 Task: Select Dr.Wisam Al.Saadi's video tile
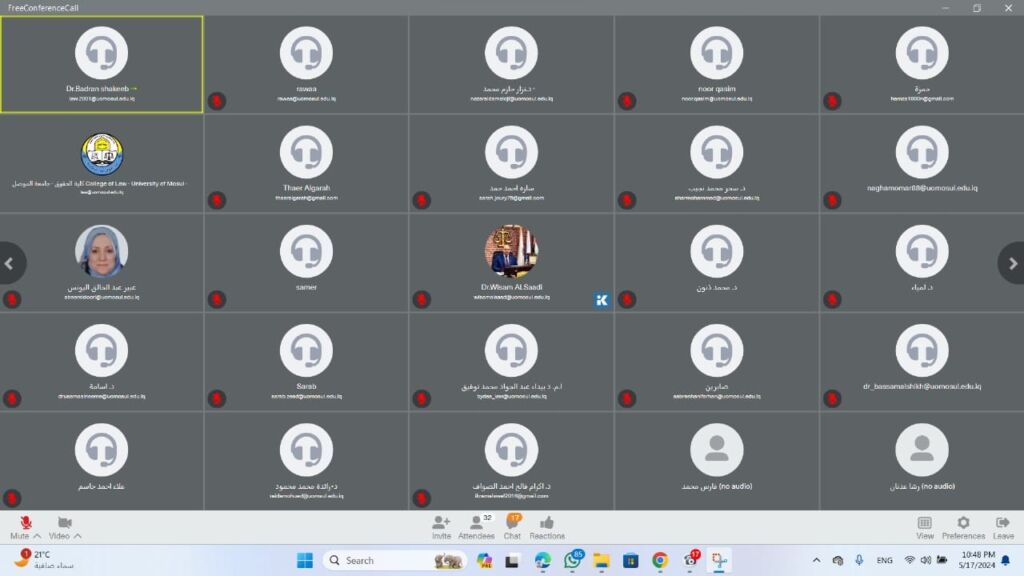point(511,260)
